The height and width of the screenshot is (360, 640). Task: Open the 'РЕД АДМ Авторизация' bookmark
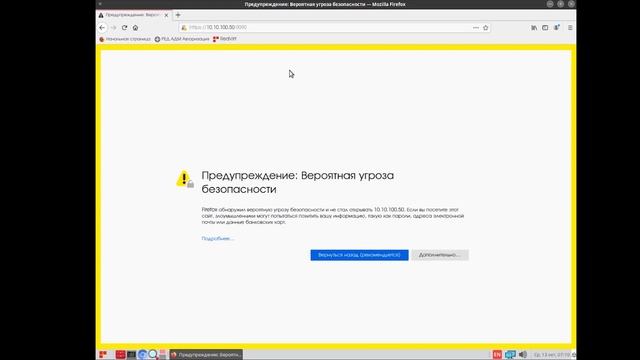point(182,39)
